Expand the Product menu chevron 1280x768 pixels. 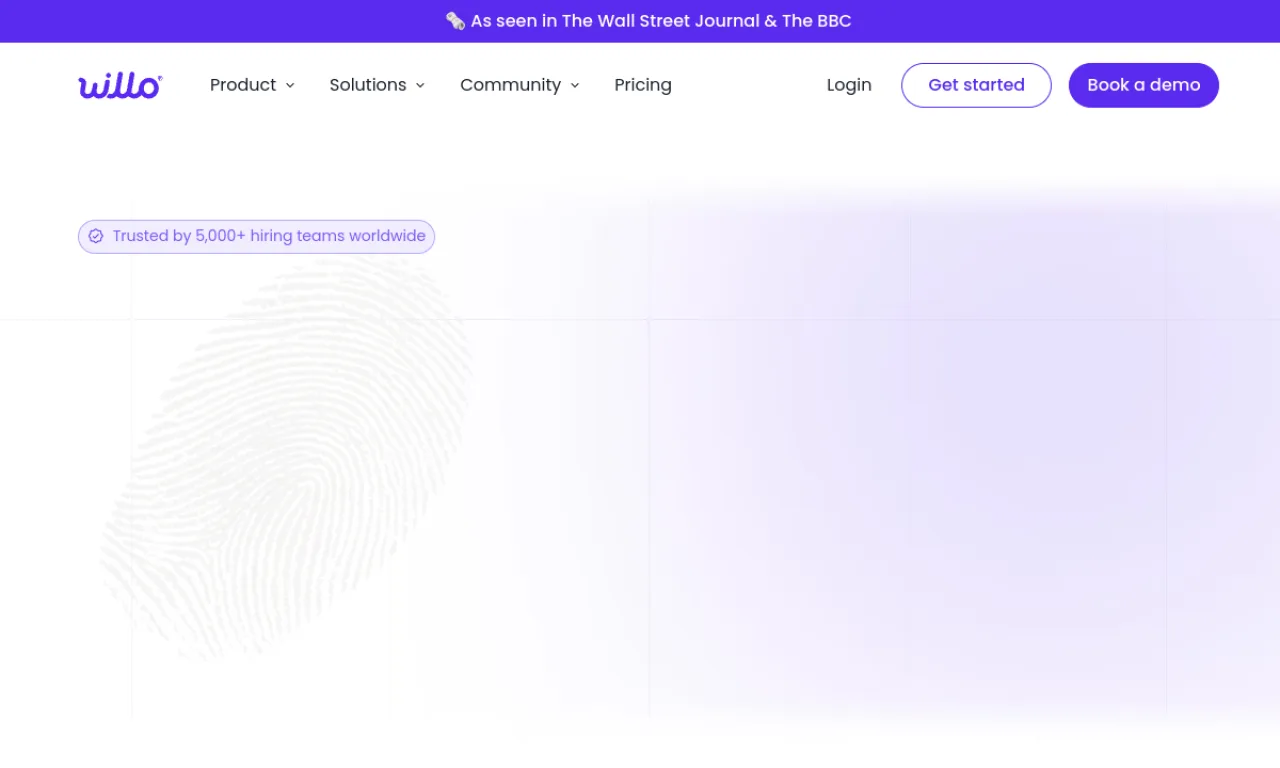(x=290, y=86)
